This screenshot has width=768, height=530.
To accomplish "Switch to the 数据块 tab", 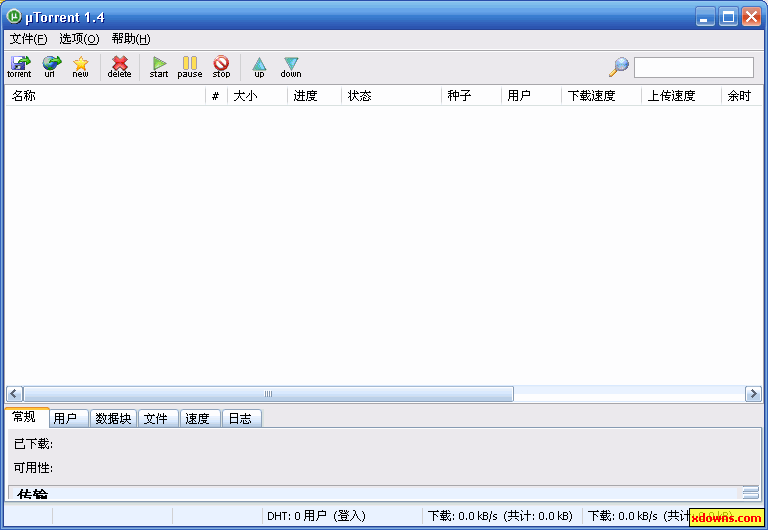I will point(113,418).
